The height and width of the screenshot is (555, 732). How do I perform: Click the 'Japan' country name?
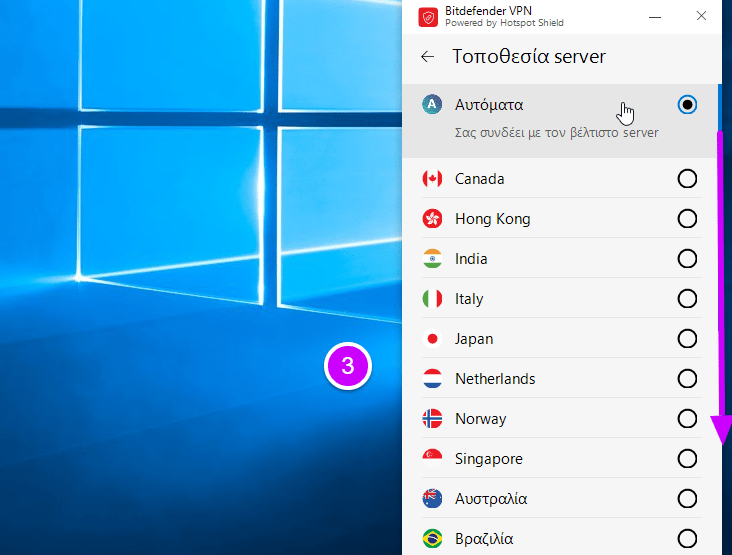[x=474, y=339]
